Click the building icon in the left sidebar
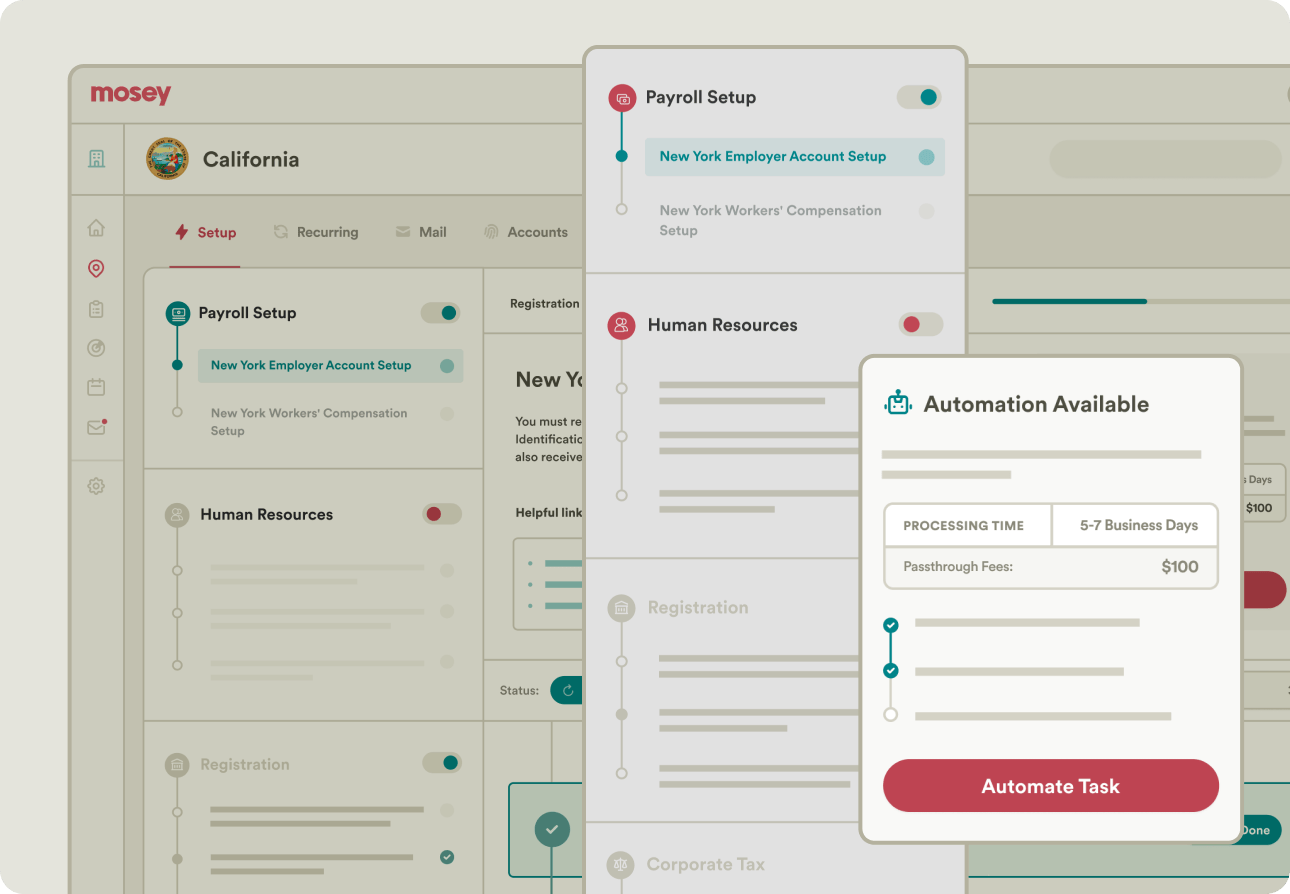1290x894 pixels. 96,159
